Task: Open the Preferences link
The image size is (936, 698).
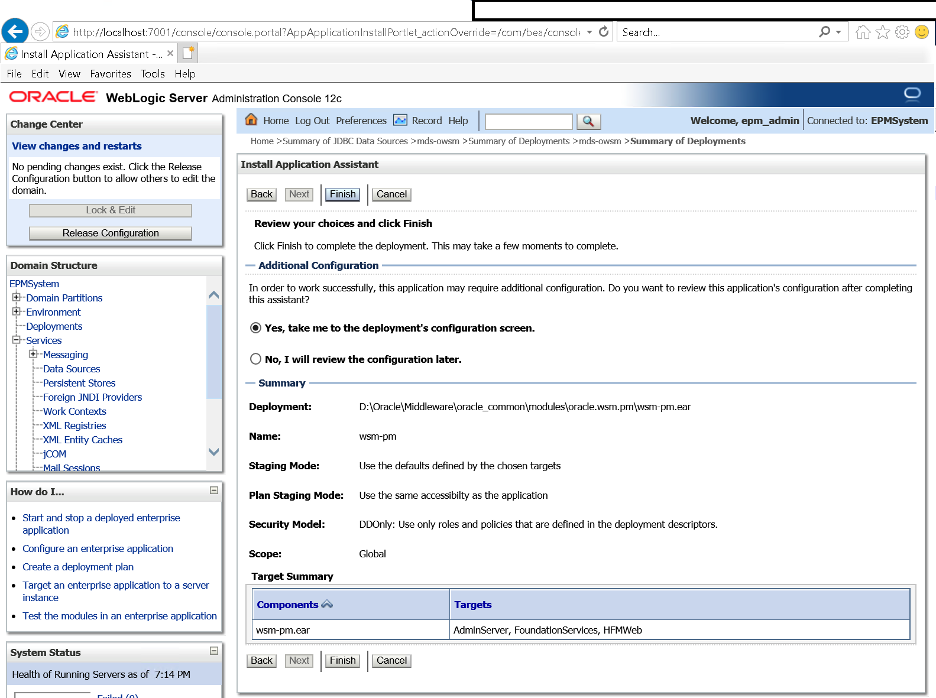Action: coord(361,121)
